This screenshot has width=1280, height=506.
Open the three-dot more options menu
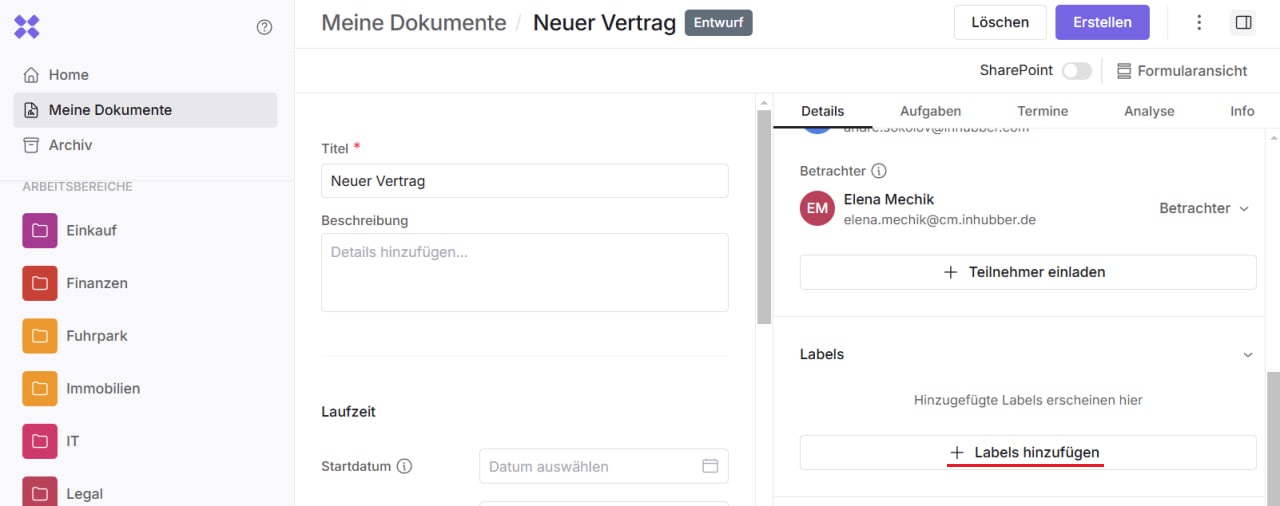(1199, 22)
